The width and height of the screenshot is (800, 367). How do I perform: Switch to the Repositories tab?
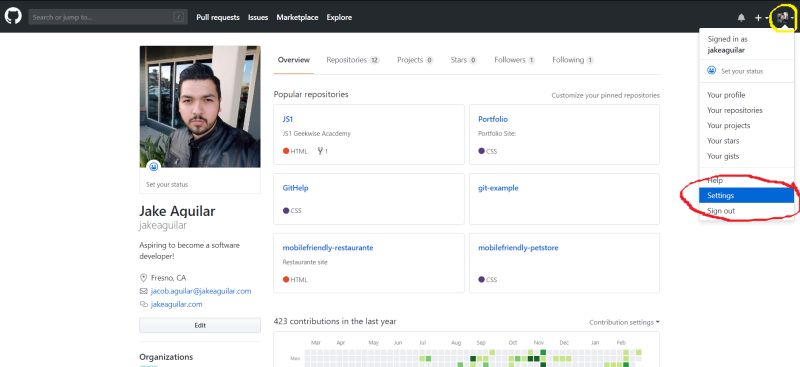353,60
